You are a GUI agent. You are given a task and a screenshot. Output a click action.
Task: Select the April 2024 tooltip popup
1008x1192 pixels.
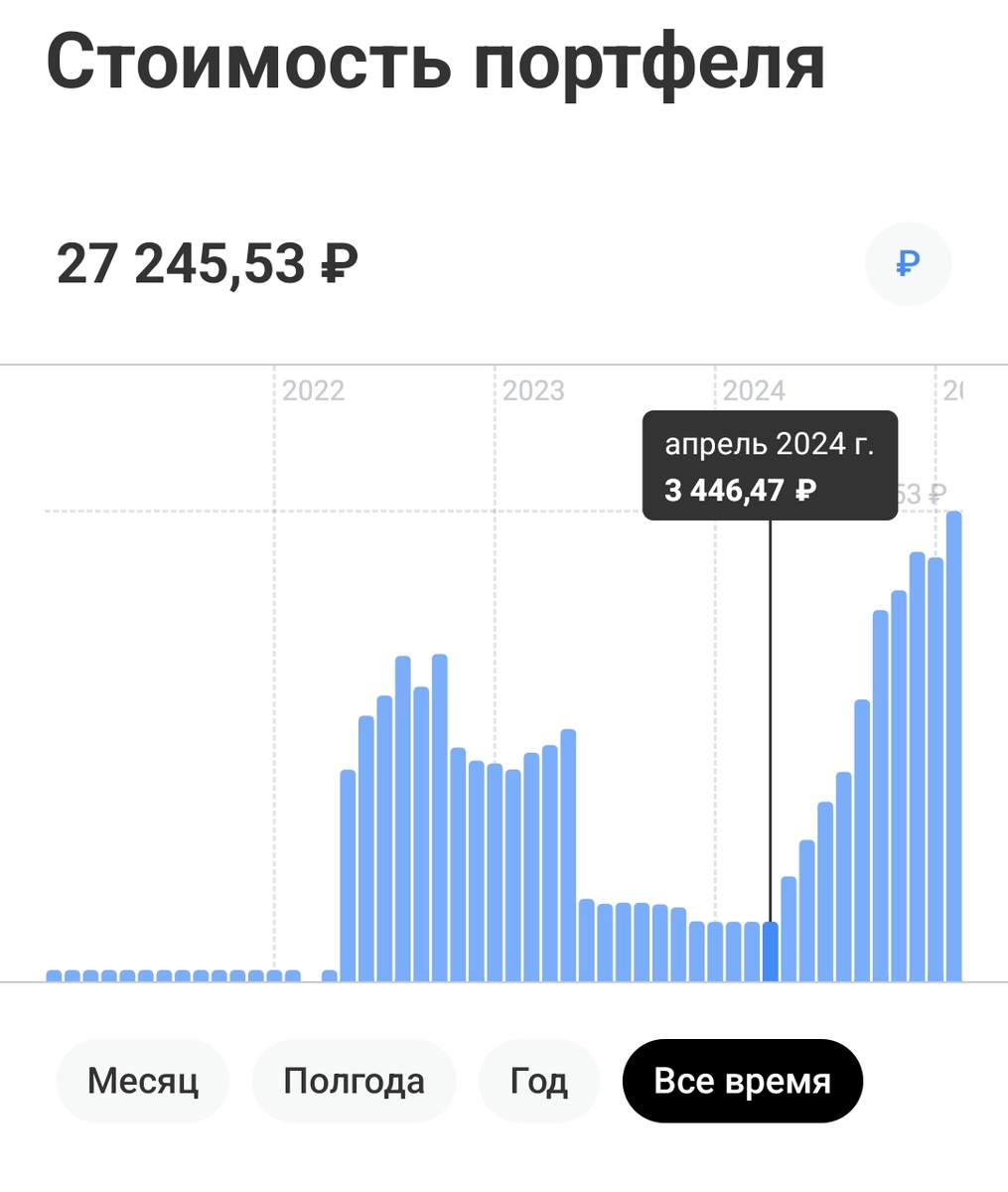pyautogui.click(x=772, y=465)
